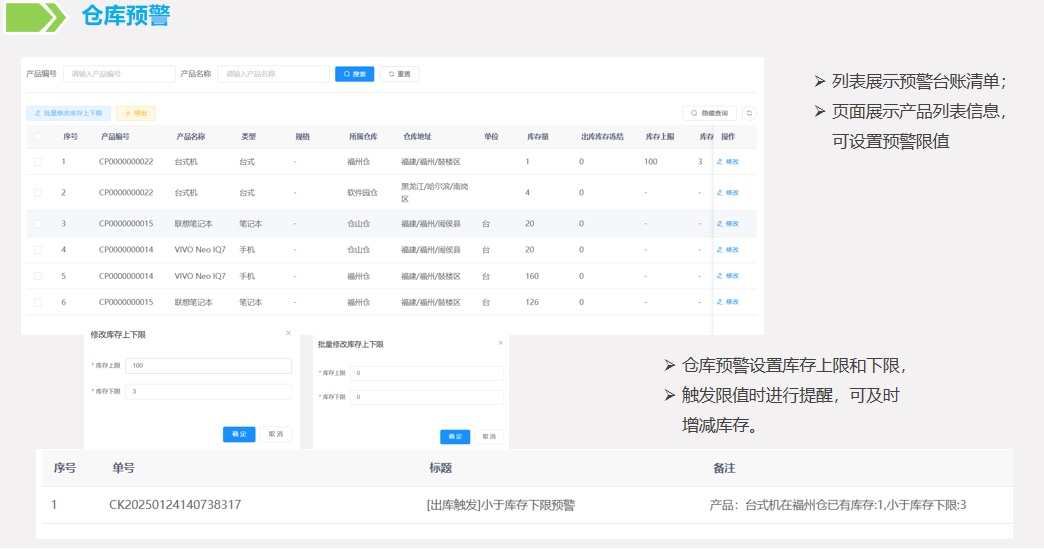Click the 库存上限 field showing 100

(208, 366)
